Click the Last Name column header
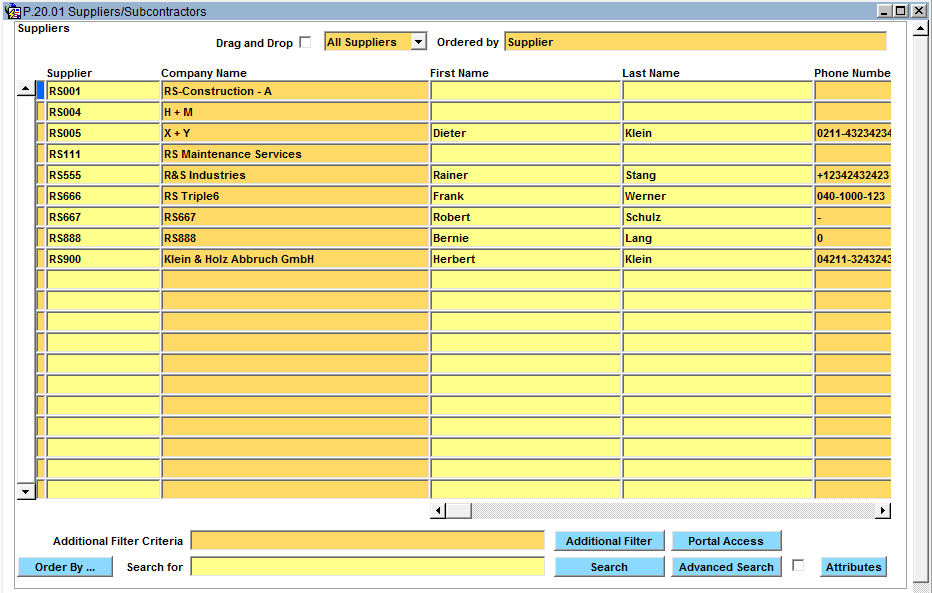The height and width of the screenshot is (593, 932). tap(651, 73)
